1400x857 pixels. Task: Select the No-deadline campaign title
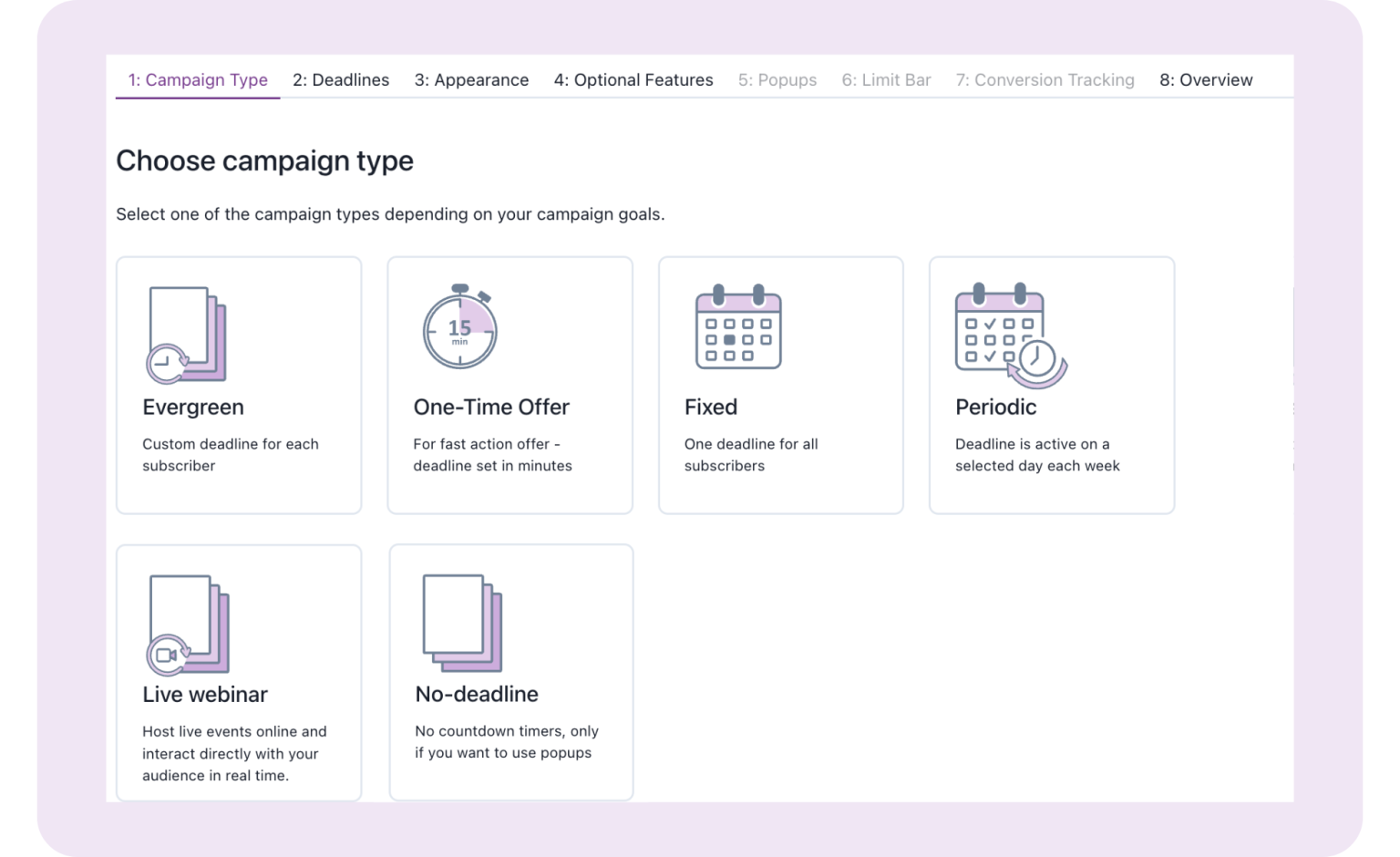point(477,695)
